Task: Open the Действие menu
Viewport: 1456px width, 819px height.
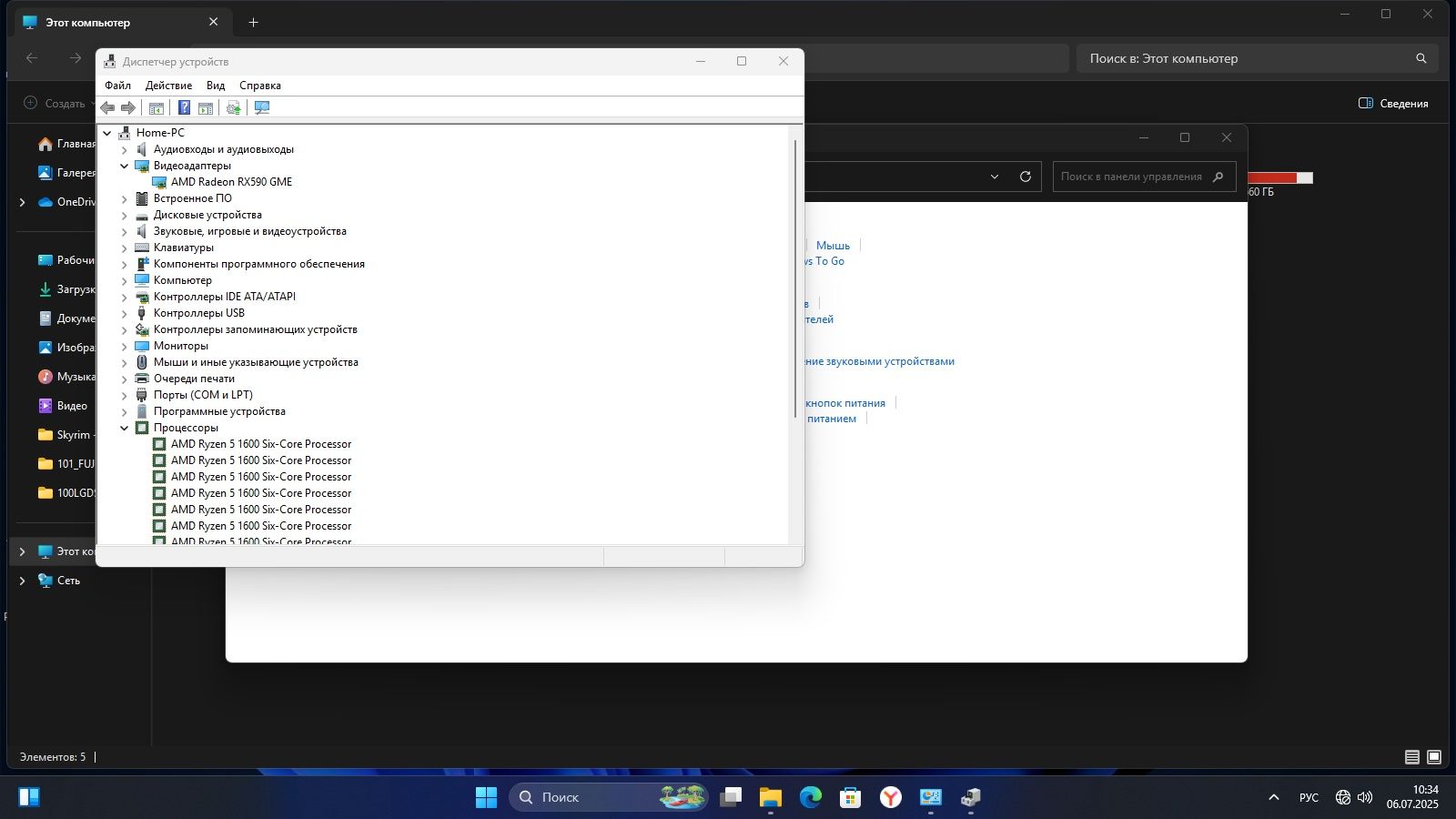Action: tap(168, 86)
